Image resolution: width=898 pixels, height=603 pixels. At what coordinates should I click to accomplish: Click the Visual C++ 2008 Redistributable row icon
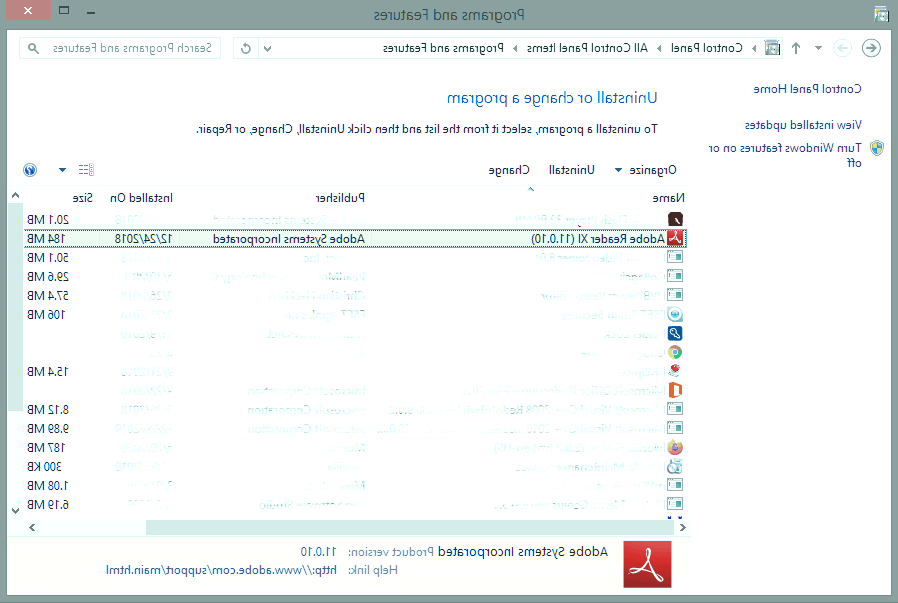(x=675, y=409)
